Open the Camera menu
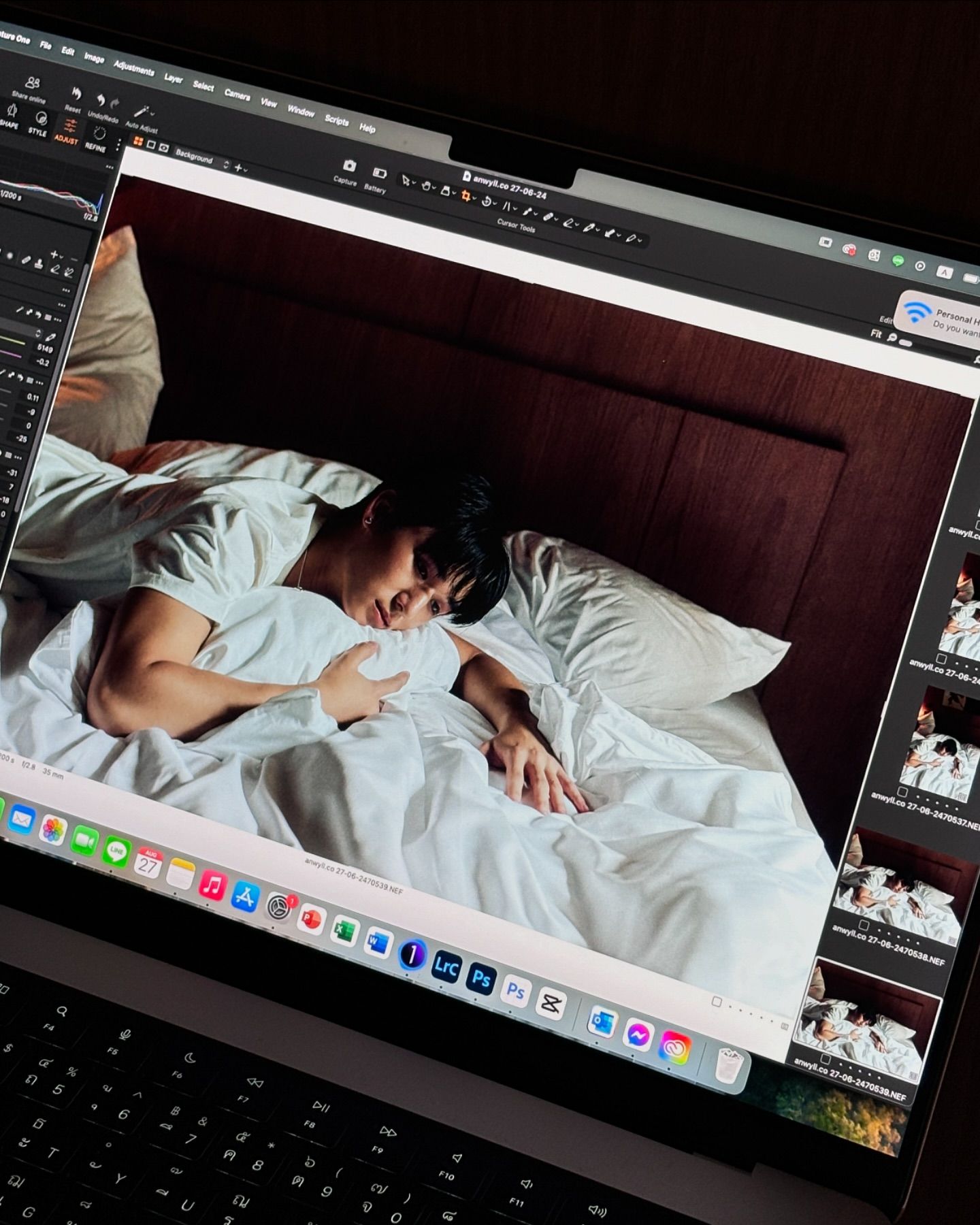Screen dimensions: 980x1225 pos(237,95)
